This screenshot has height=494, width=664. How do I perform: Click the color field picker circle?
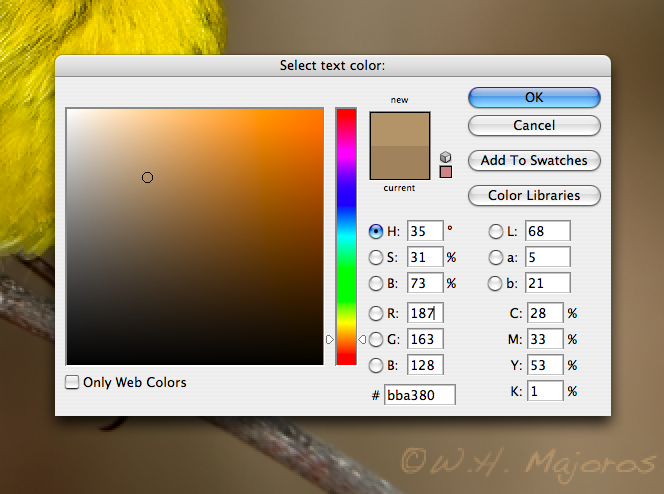(147, 177)
